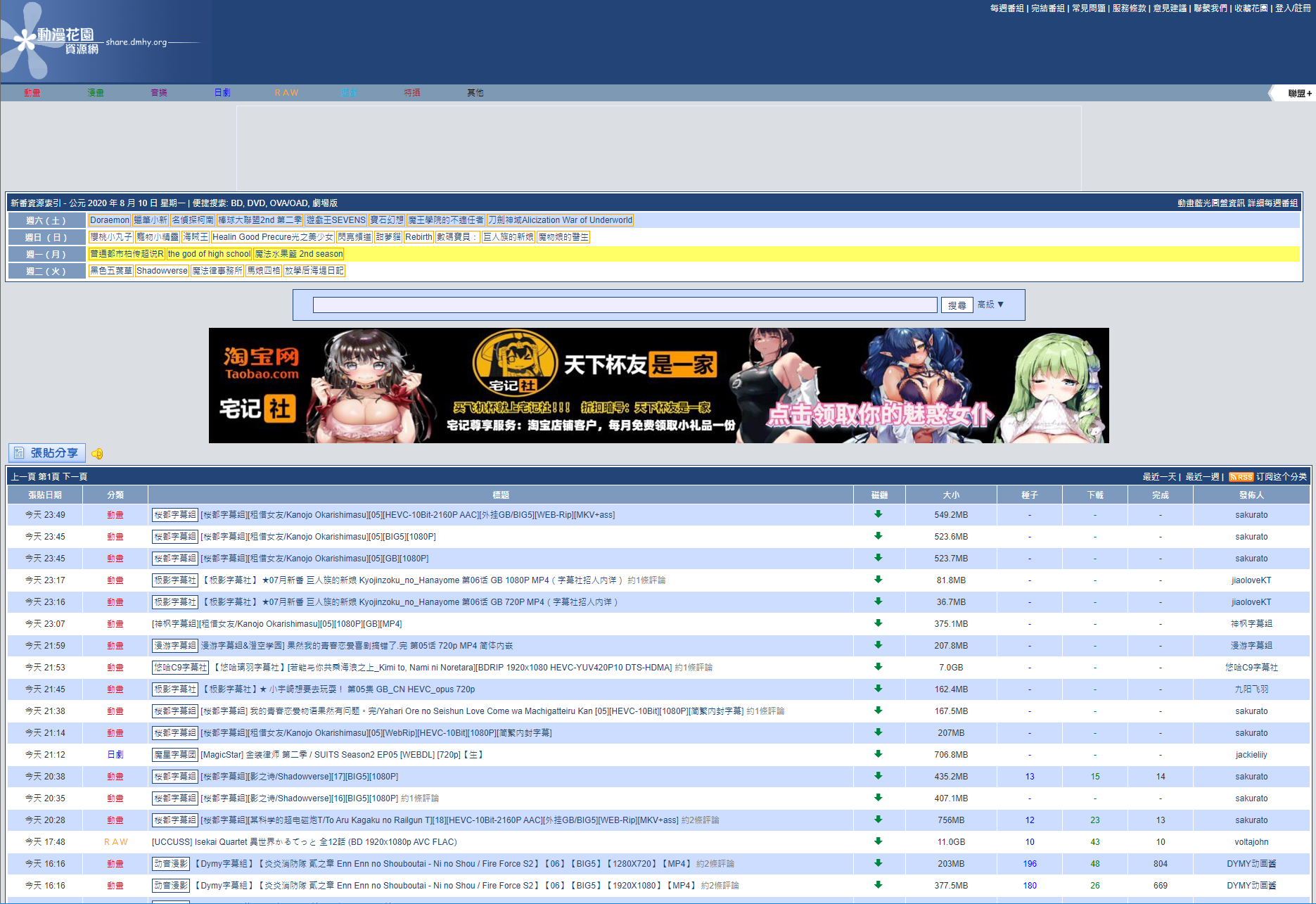The width and height of the screenshot is (1316, 904).
Task: Click the magnet arrow for the 167.5MB row
Action: pos(879,711)
